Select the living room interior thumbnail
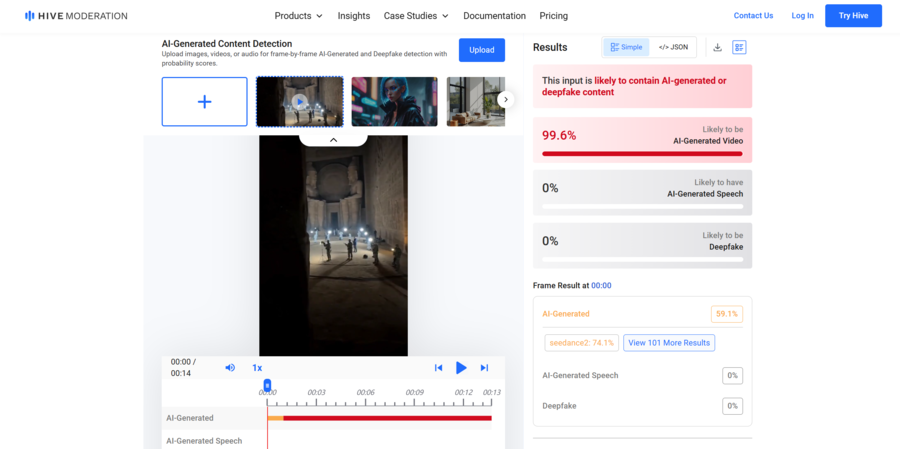The width and height of the screenshot is (900, 449). click(x=476, y=102)
